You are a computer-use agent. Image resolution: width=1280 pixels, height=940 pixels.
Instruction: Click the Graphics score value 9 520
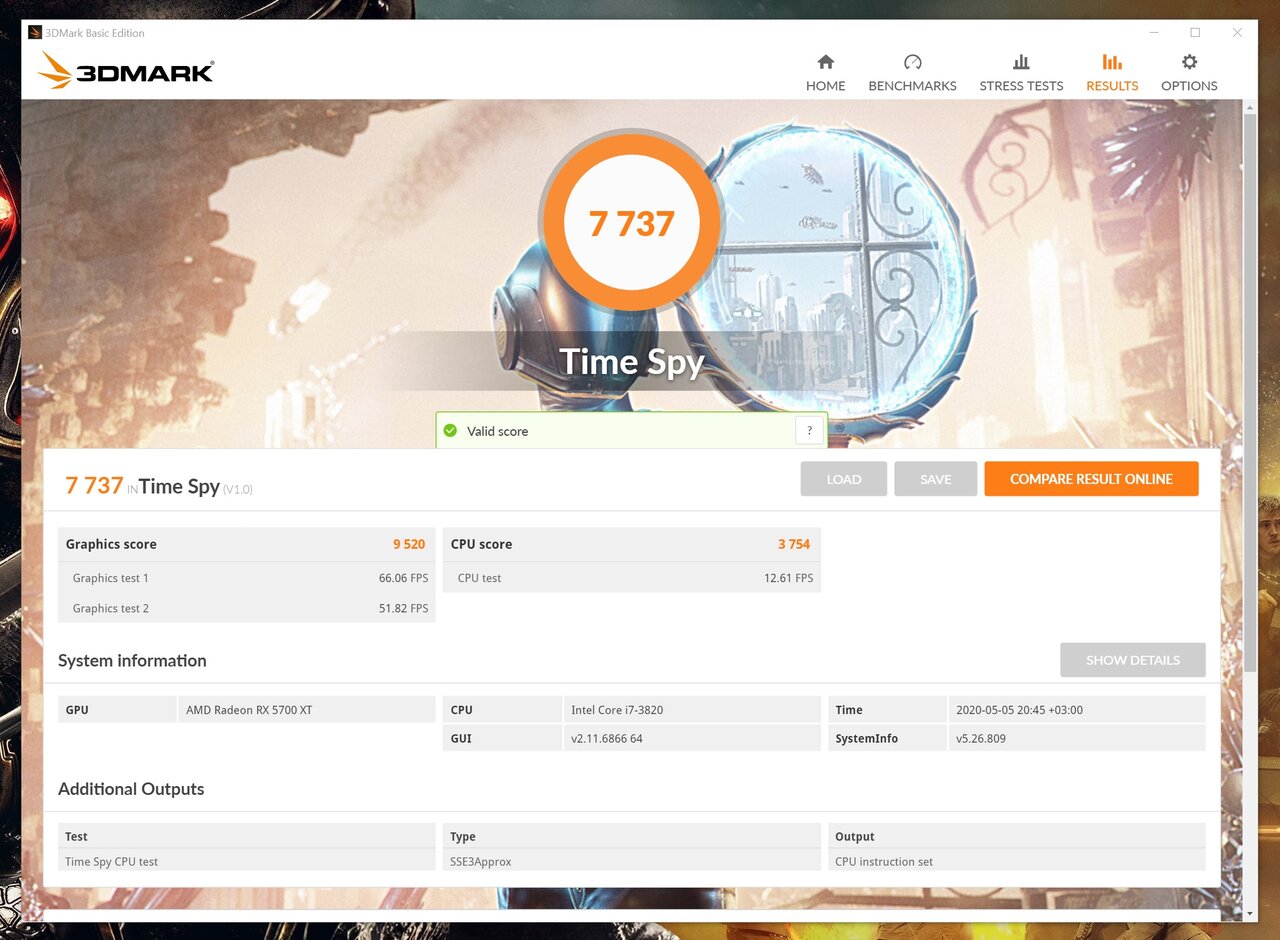pos(409,544)
